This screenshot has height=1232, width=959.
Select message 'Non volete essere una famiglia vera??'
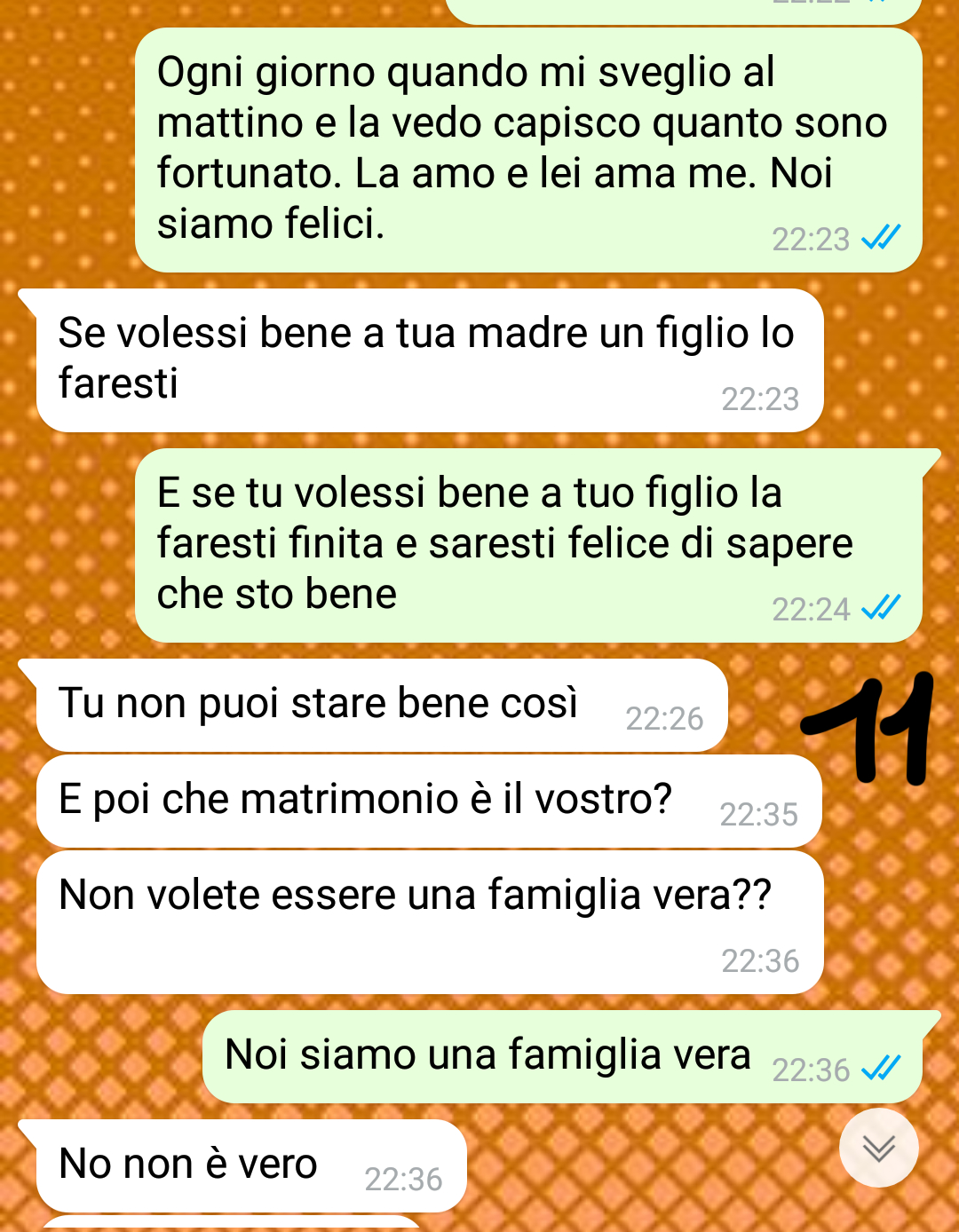pyautogui.click(x=430, y=922)
